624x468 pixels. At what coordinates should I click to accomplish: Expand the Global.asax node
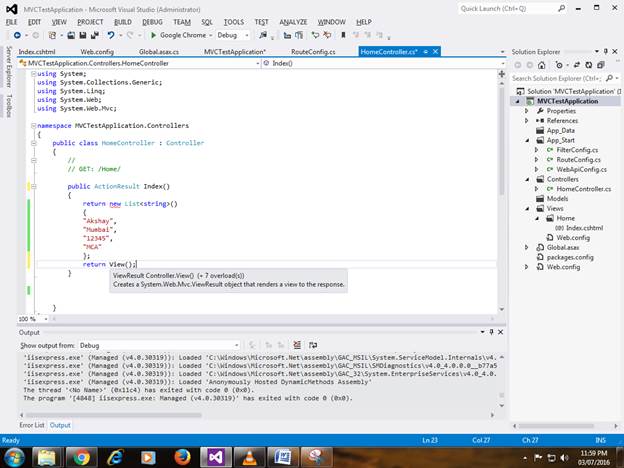[526, 248]
